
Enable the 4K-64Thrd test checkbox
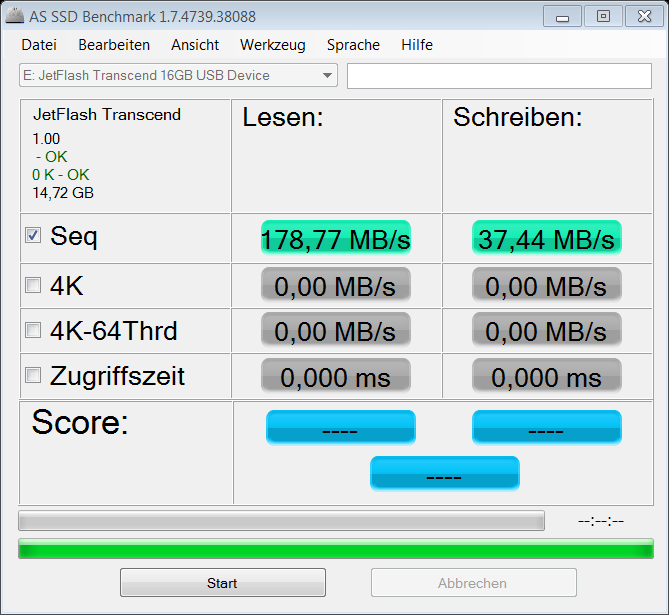(x=33, y=330)
